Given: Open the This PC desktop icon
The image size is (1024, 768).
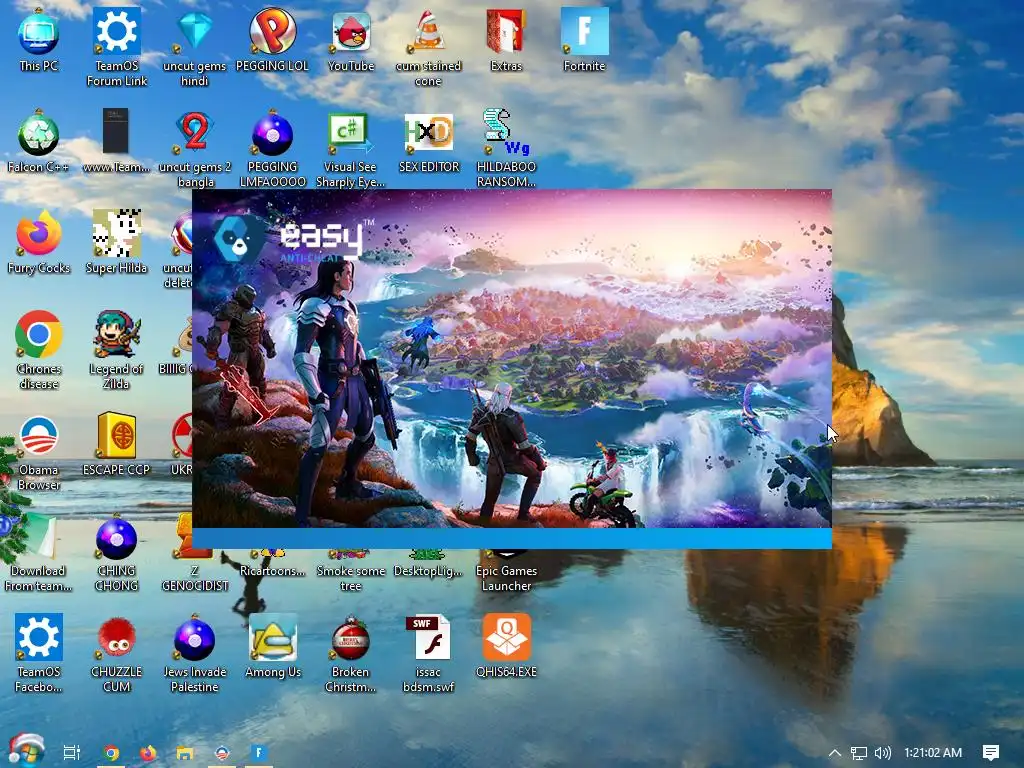Looking at the screenshot, I should point(39,40).
